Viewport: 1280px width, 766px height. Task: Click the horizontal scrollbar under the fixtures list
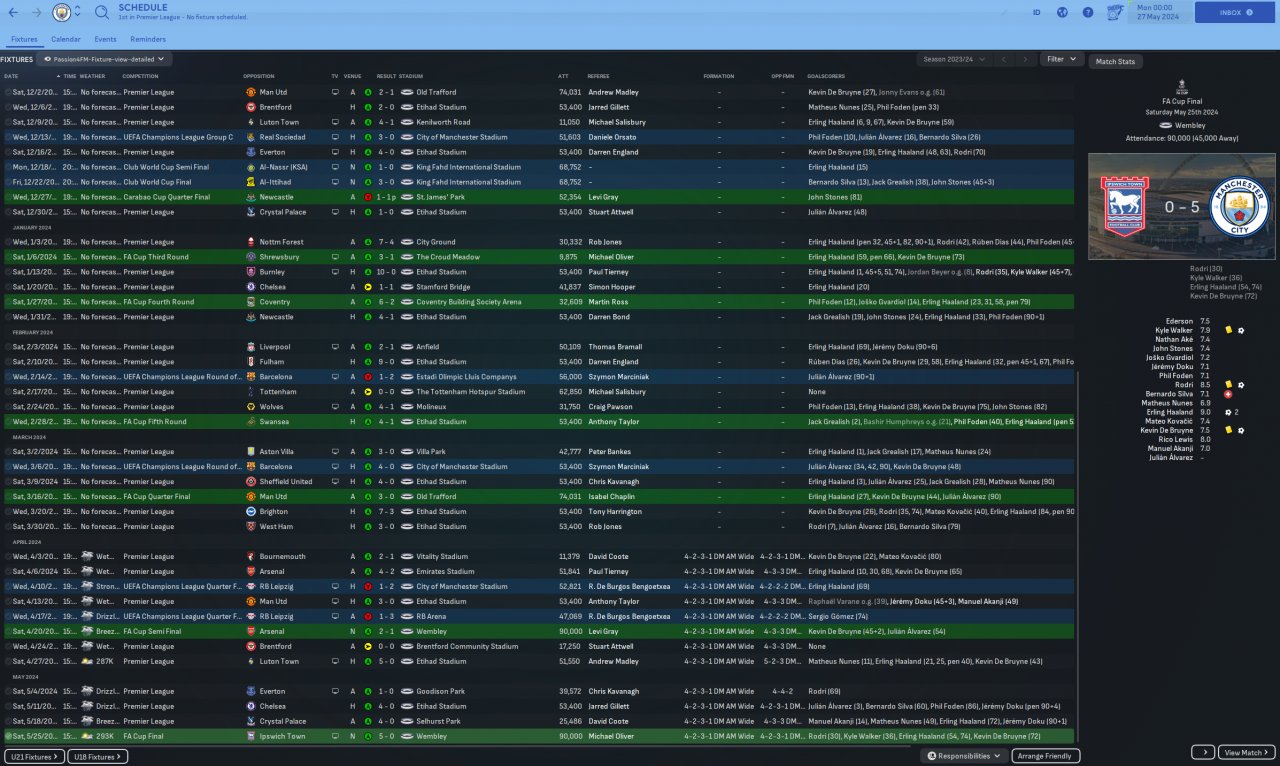(x=460, y=746)
